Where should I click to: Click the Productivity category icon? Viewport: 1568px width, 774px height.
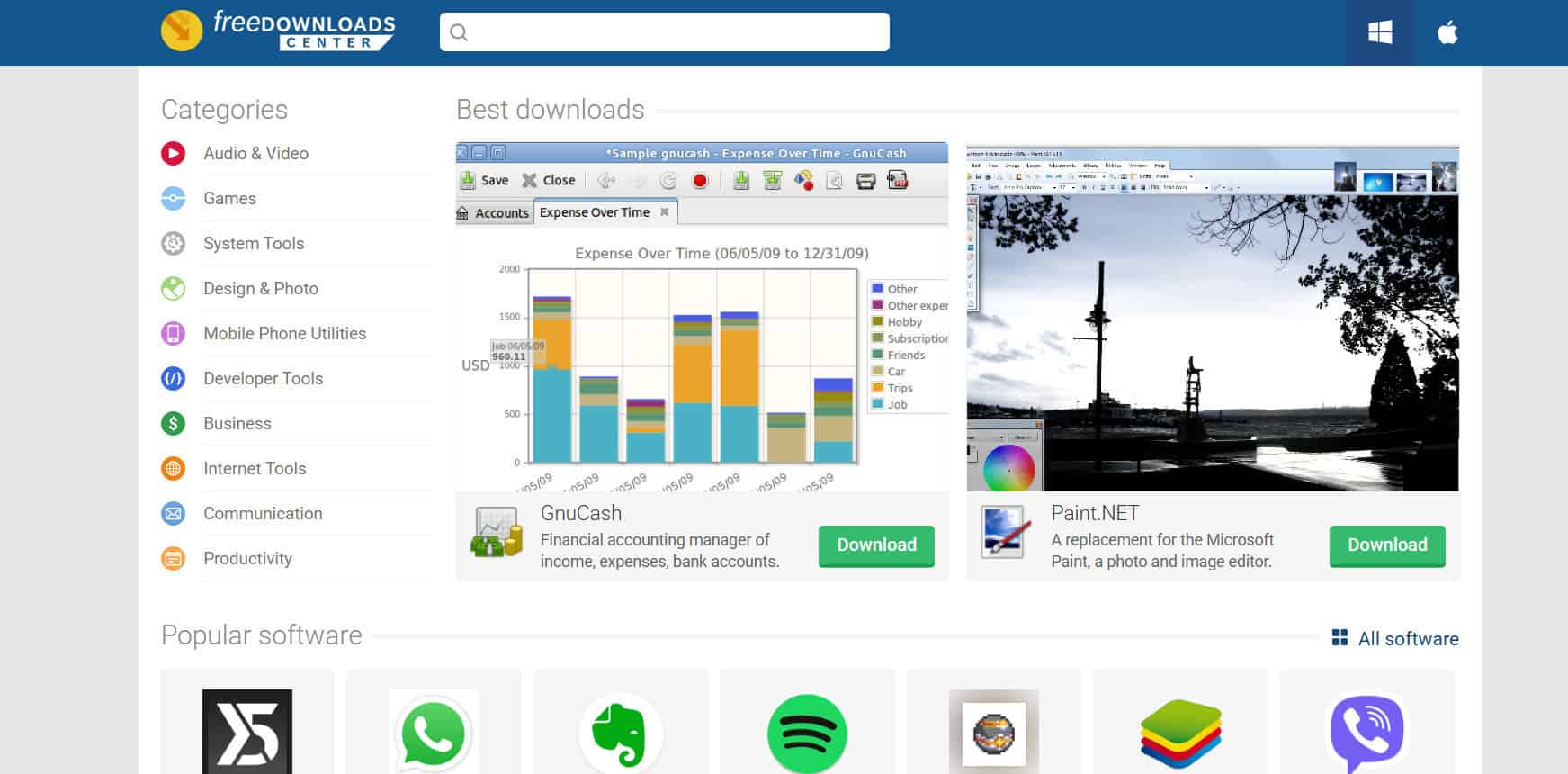(x=173, y=558)
